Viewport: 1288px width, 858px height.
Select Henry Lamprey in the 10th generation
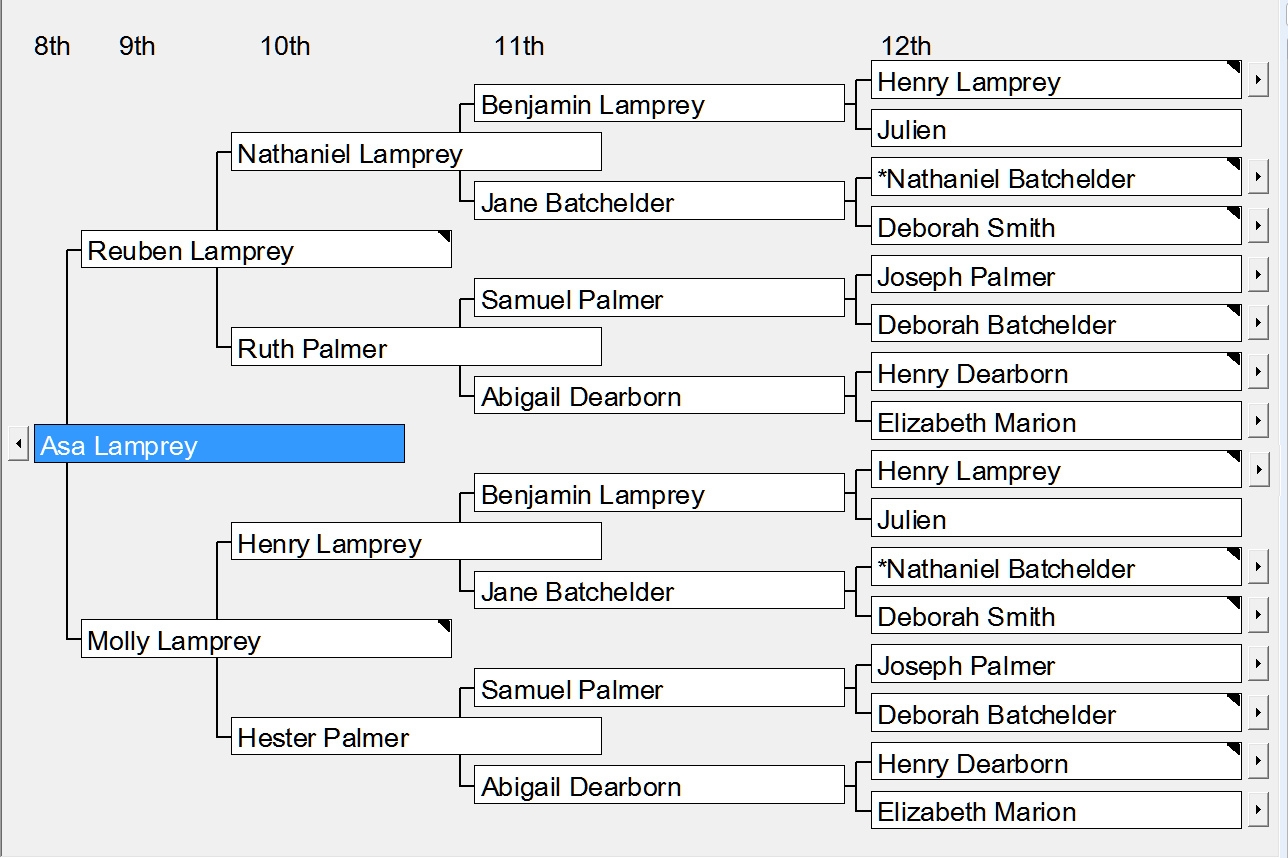415,543
